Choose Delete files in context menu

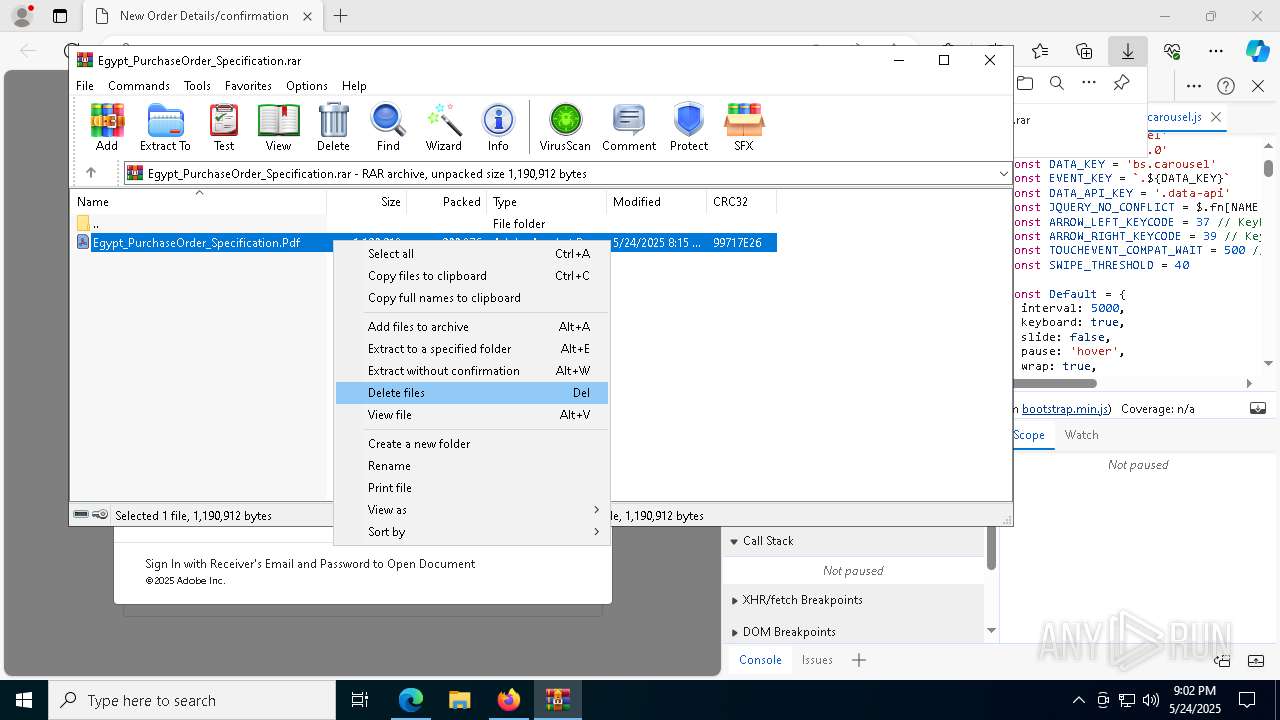[472, 393]
